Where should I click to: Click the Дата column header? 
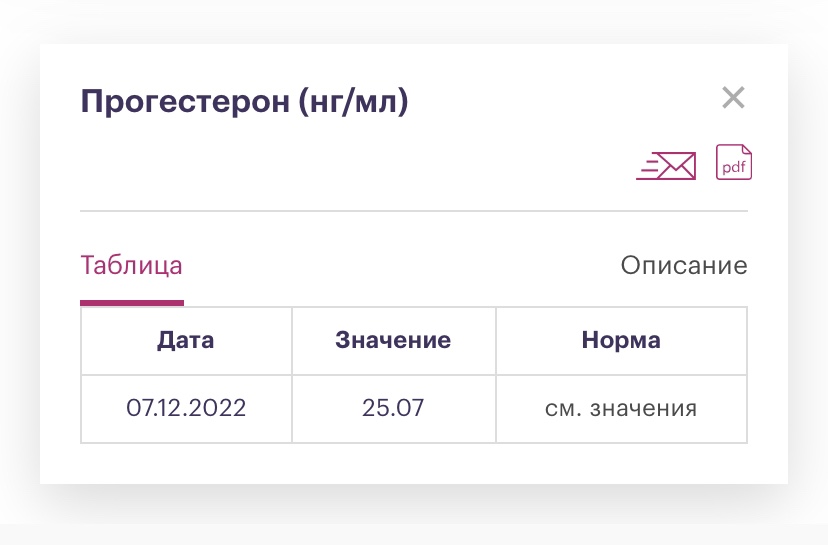(186, 340)
